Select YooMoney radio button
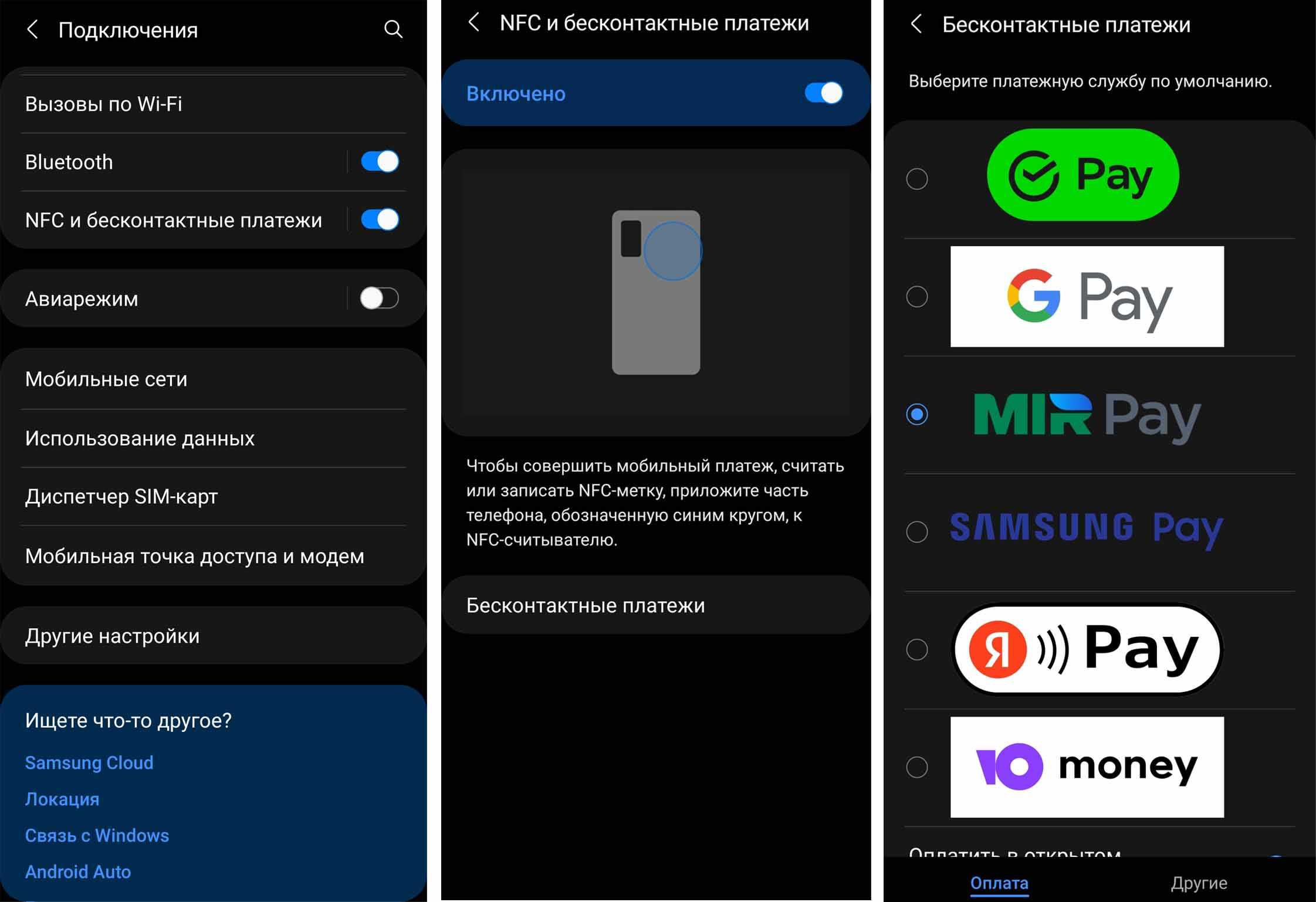 click(917, 767)
